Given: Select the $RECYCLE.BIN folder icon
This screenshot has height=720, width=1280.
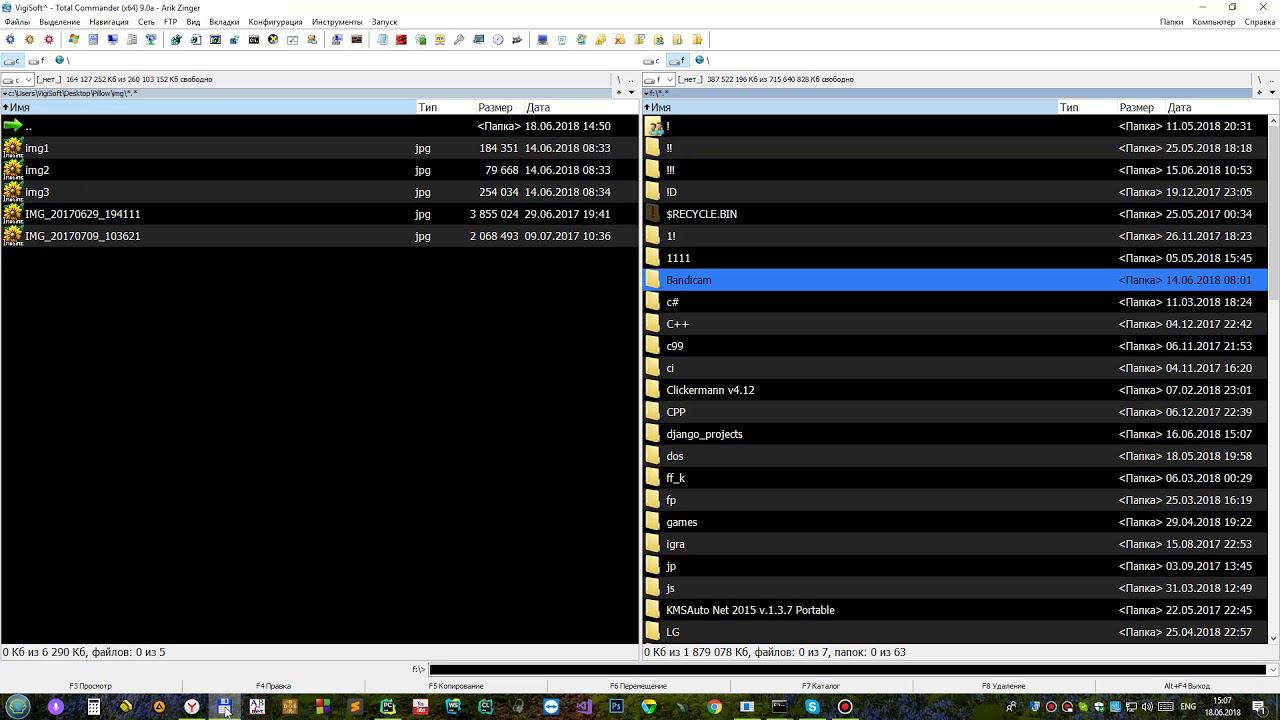Looking at the screenshot, I should (654, 214).
